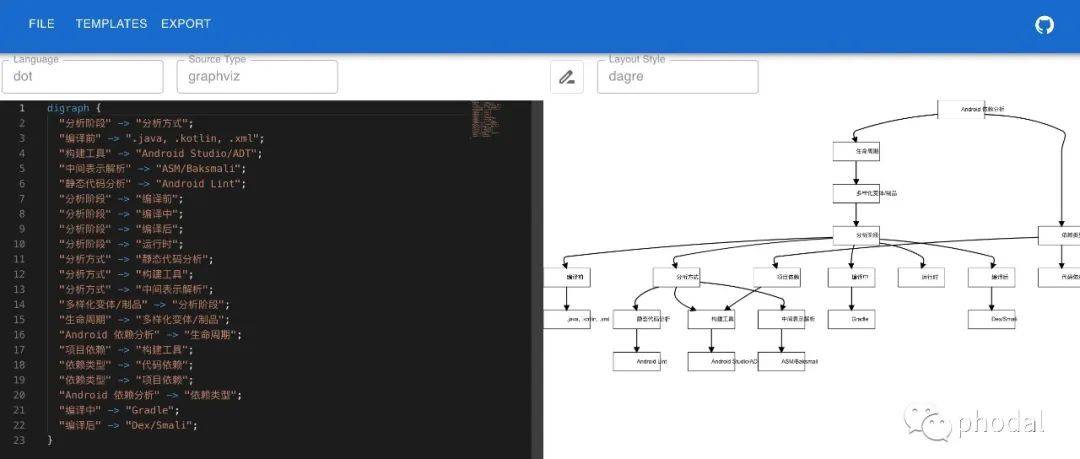This screenshot has width=1080, height=459.
Task: Select the ASM/Baksmali graph node
Action: tap(780, 361)
